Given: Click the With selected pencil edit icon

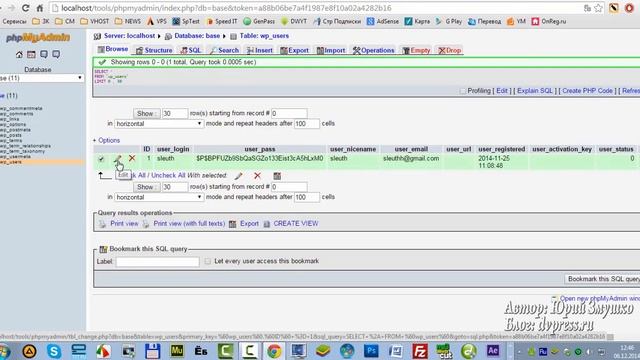Looking at the screenshot, I should (239, 176).
